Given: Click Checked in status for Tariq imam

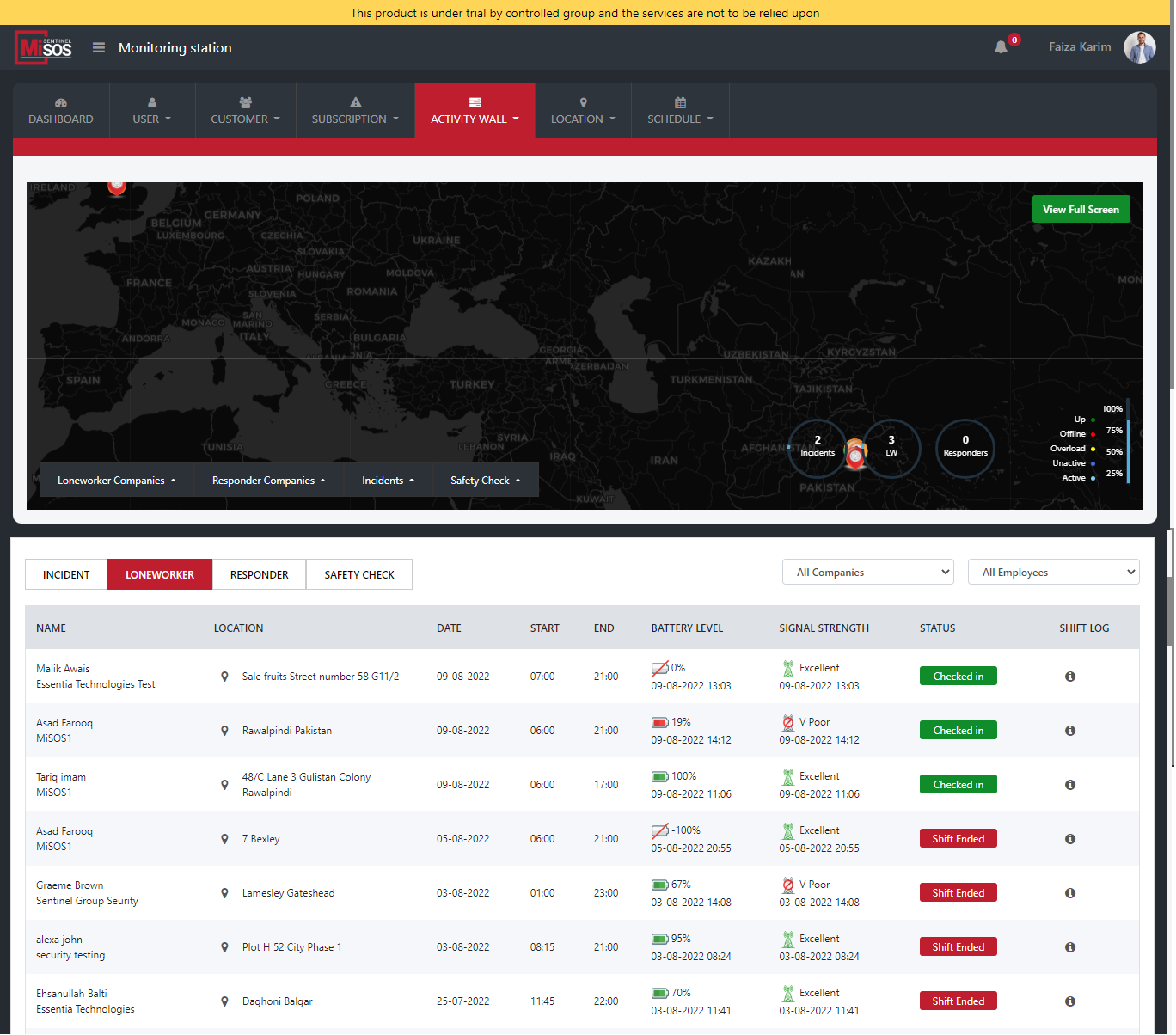Looking at the screenshot, I should coord(958,785).
